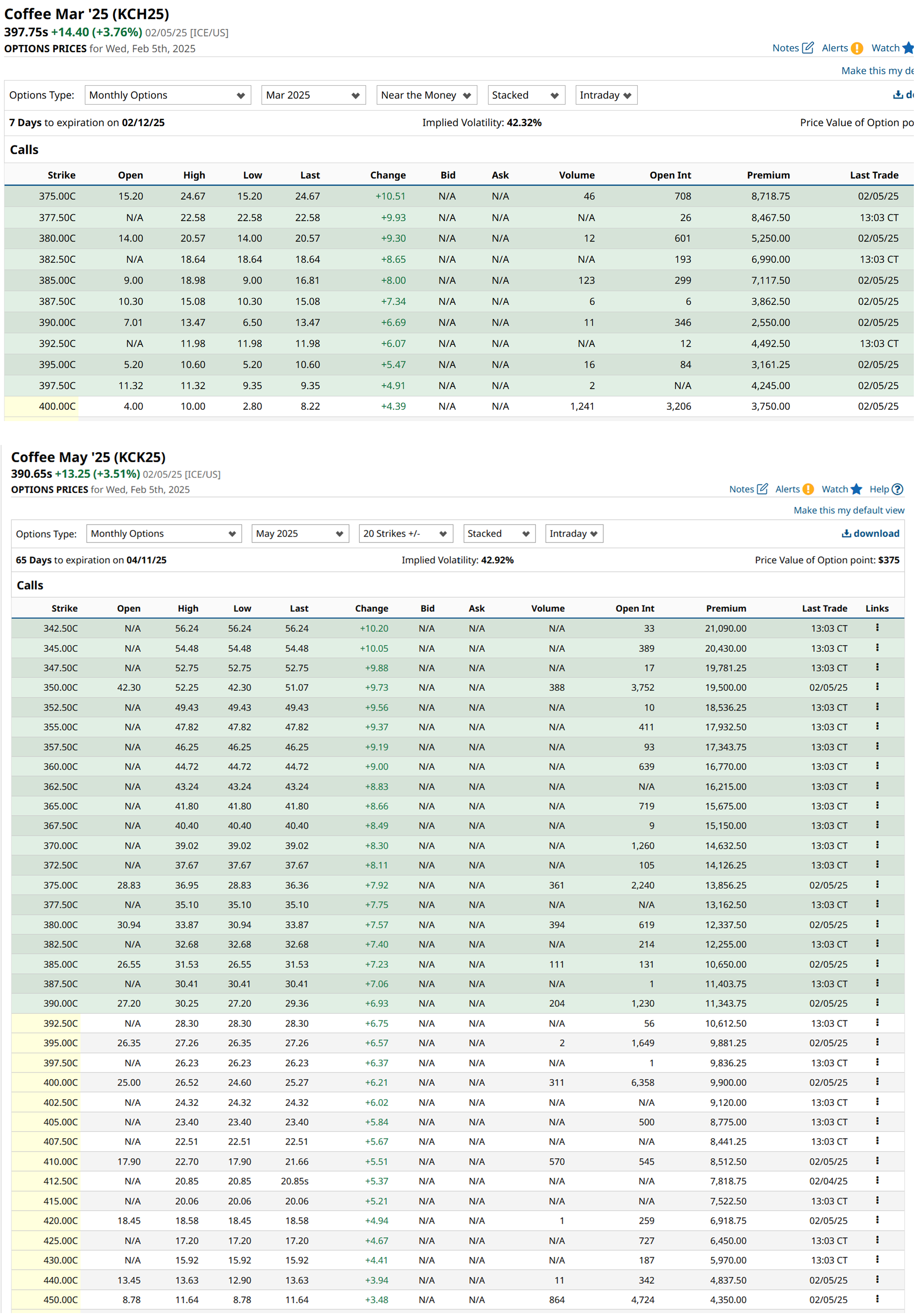This screenshot has width=917, height=1316.
Task: Click the 6,358 open interest value
Action: (x=642, y=1082)
